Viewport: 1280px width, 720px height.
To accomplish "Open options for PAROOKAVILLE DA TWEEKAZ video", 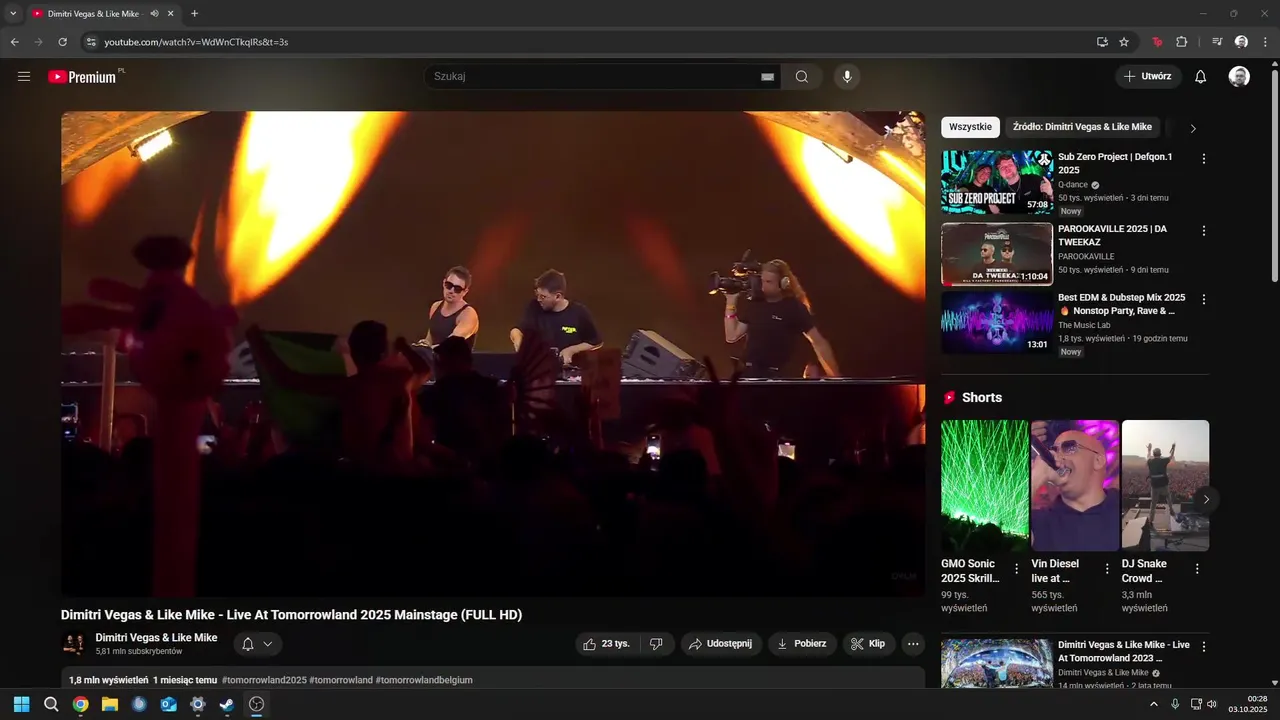I will pyautogui.click(x=1203, y=231).
